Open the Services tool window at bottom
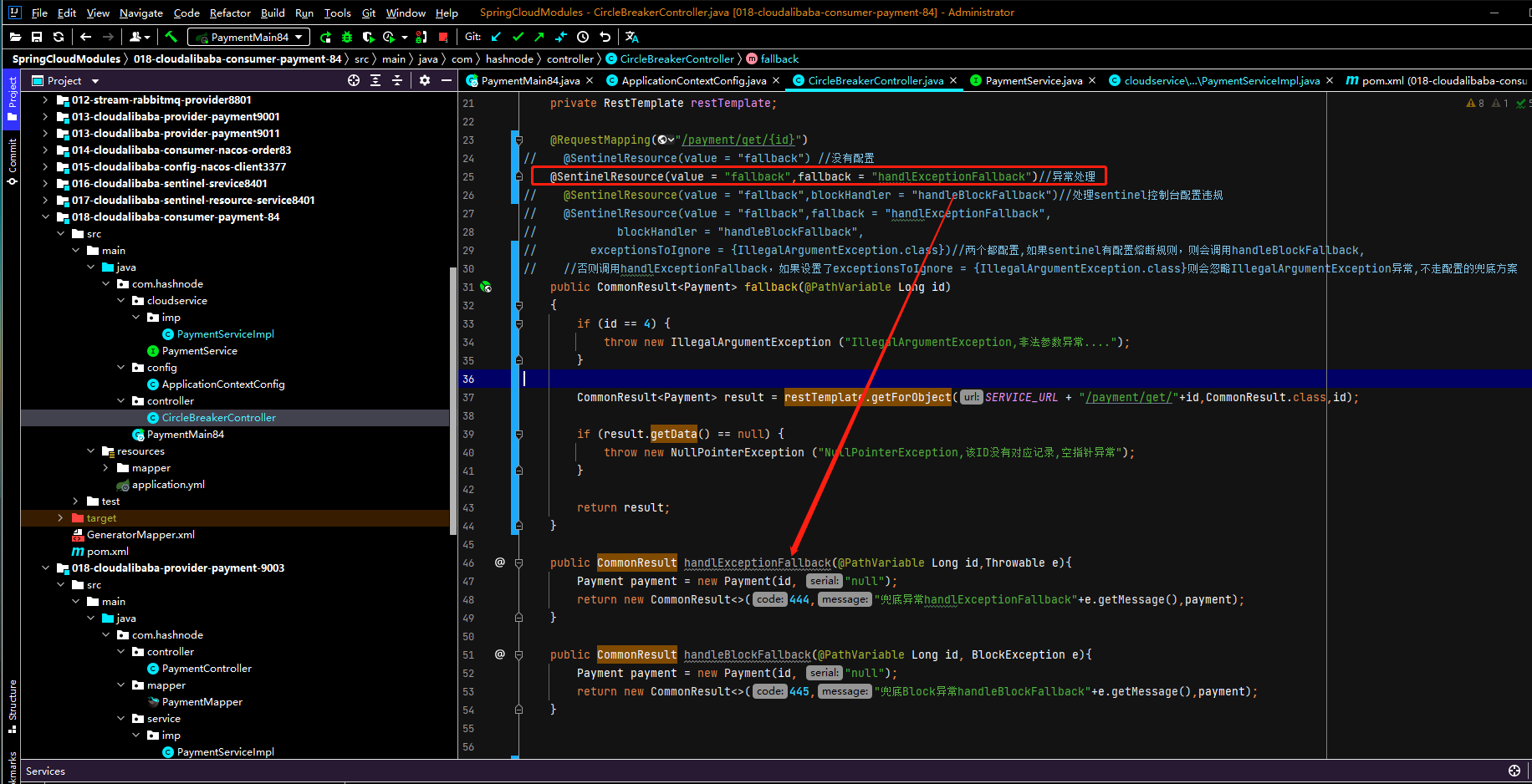The height and width of the screenshot is (784, 1532). pos(45,771)
